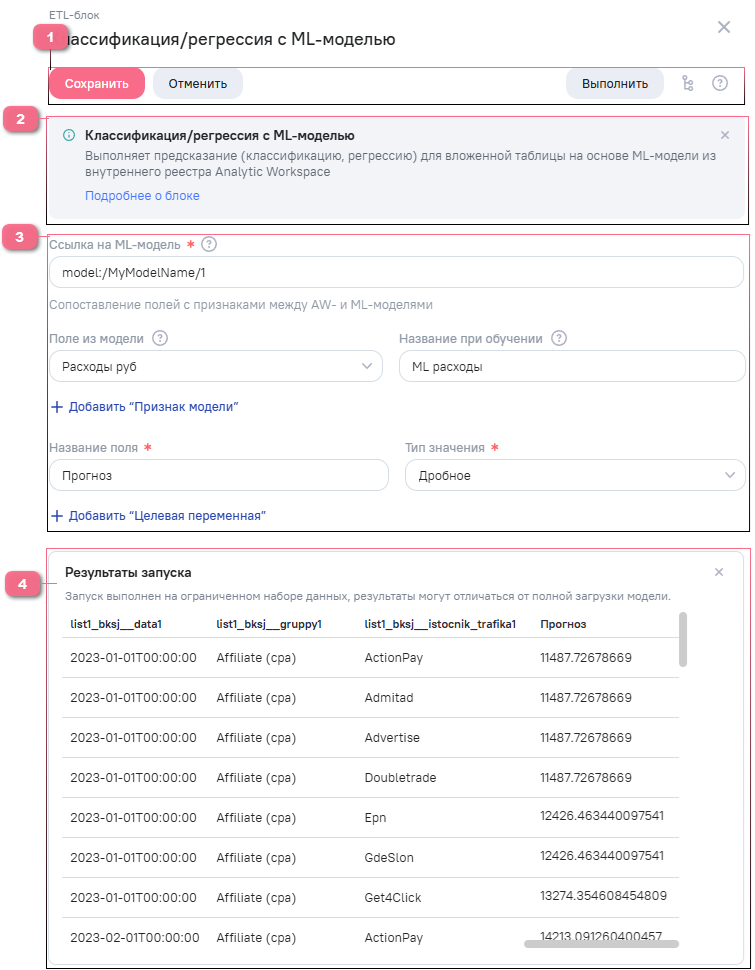755x970 pixels.
Task: Click the 'ML расходы' training name field
Action: click(571, 367)
